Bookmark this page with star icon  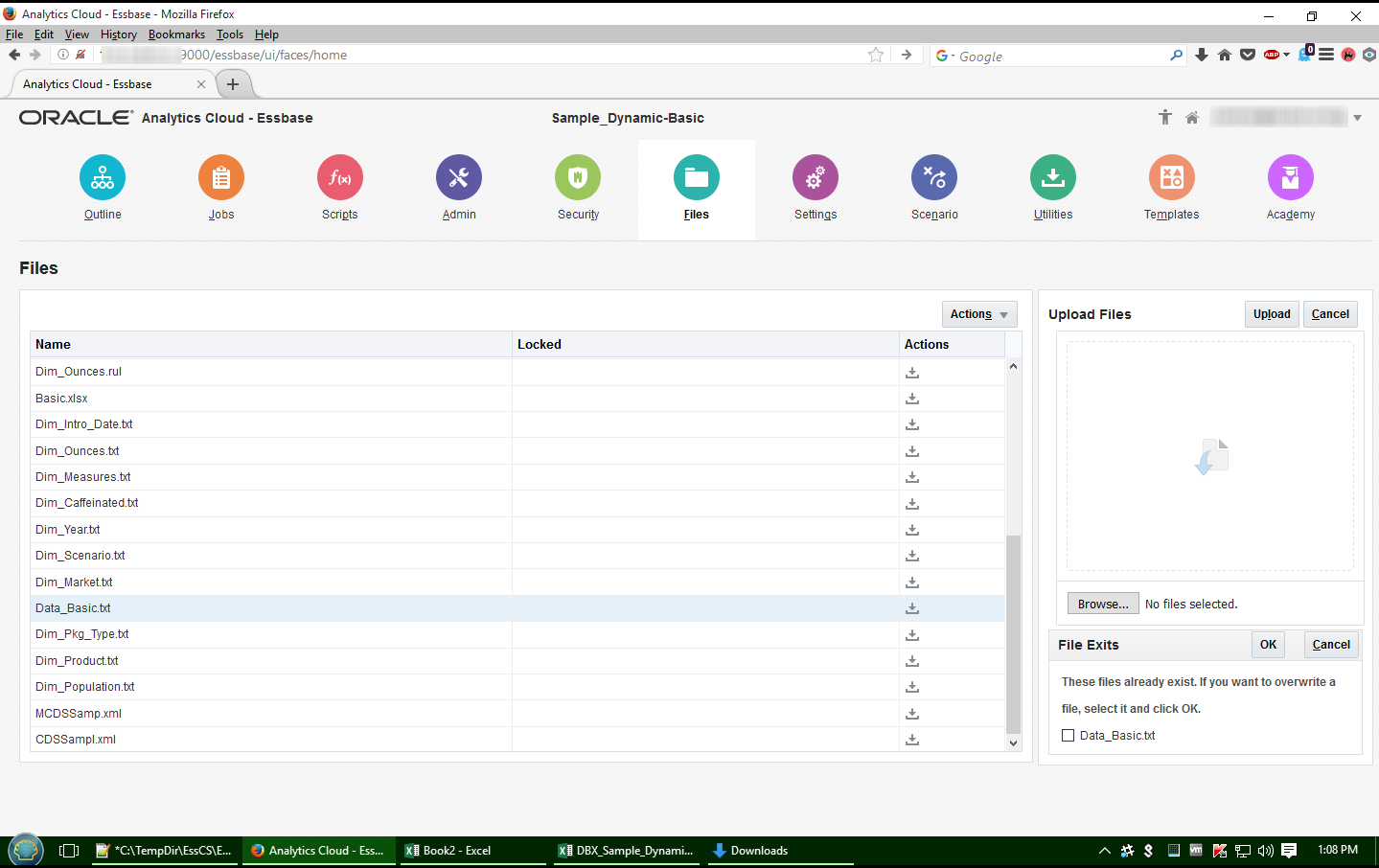(x=876, y=55)
